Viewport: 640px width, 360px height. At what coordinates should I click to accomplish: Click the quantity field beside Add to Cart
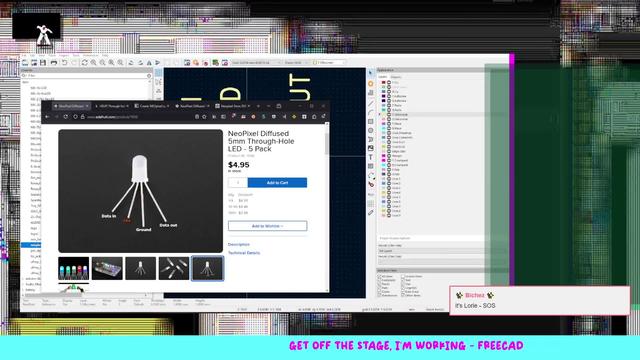[238, 182]
